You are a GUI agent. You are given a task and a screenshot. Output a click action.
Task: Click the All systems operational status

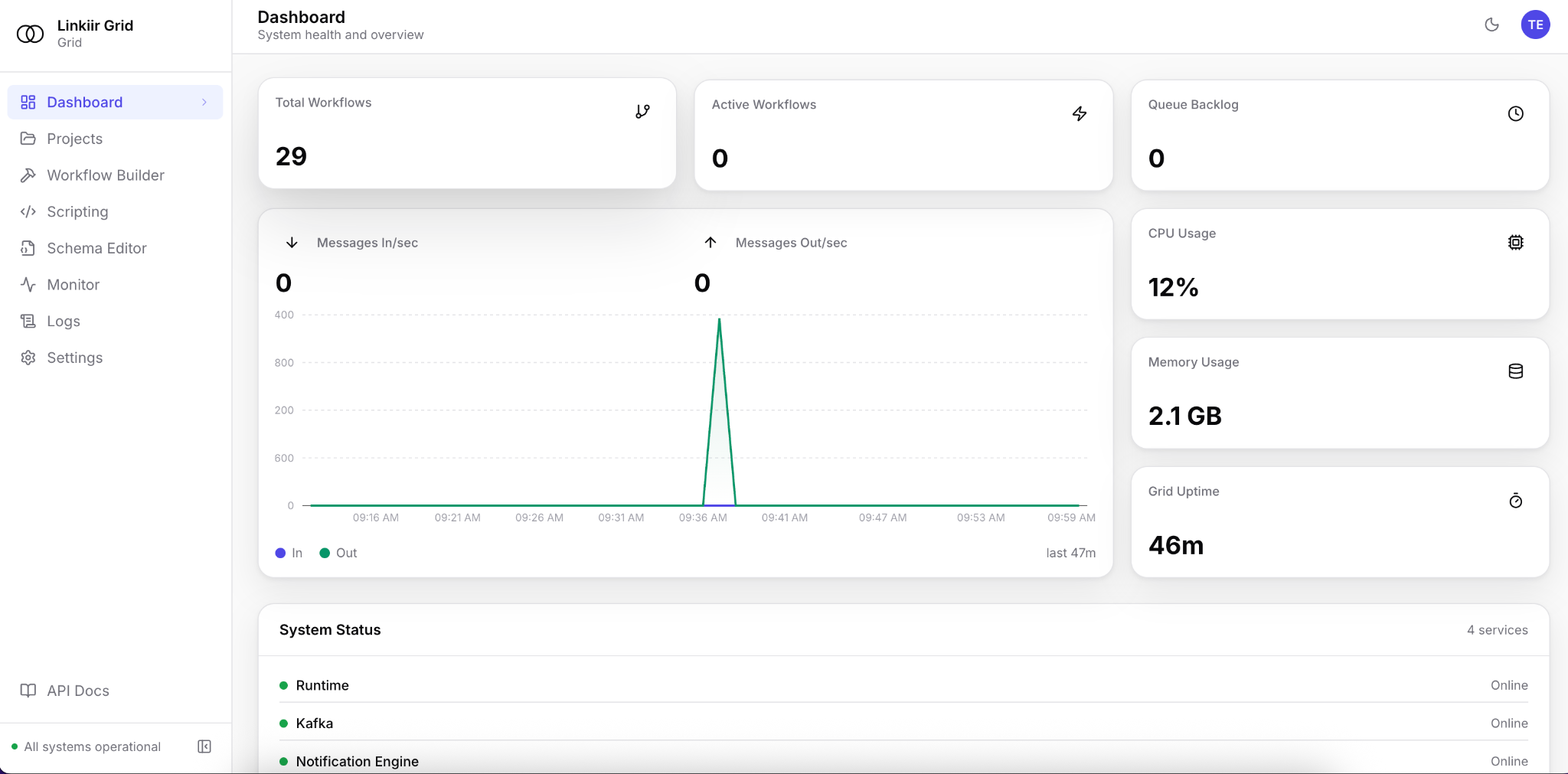click(86, 746)
